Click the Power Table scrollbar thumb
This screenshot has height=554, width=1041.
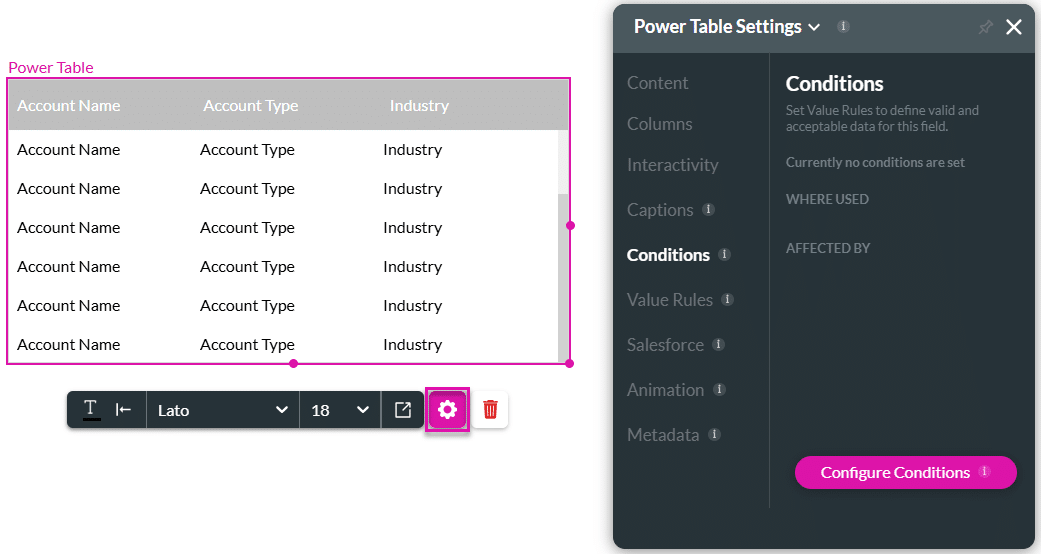coord(563,276)
